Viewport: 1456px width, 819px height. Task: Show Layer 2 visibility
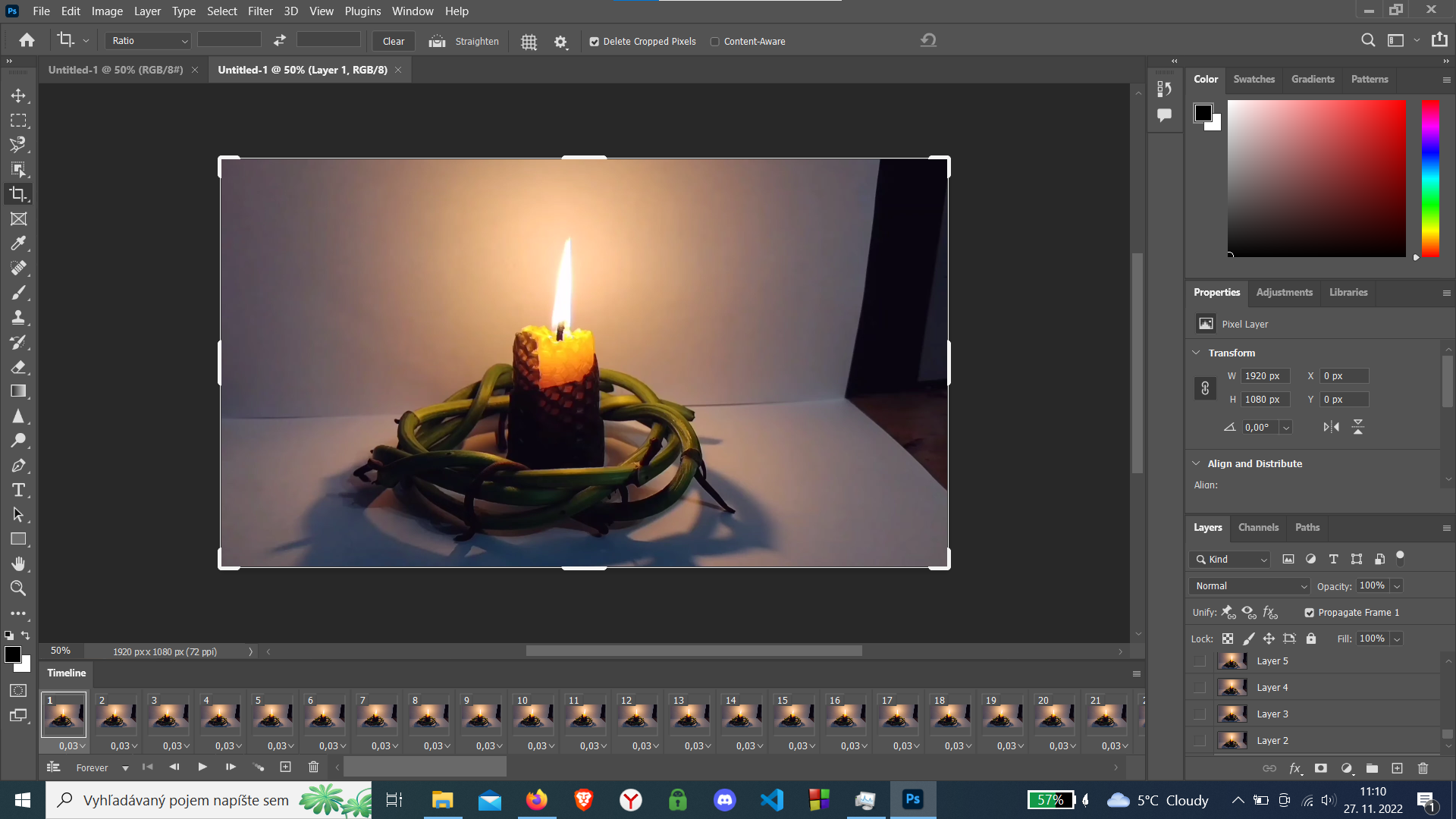(1200, 741)
